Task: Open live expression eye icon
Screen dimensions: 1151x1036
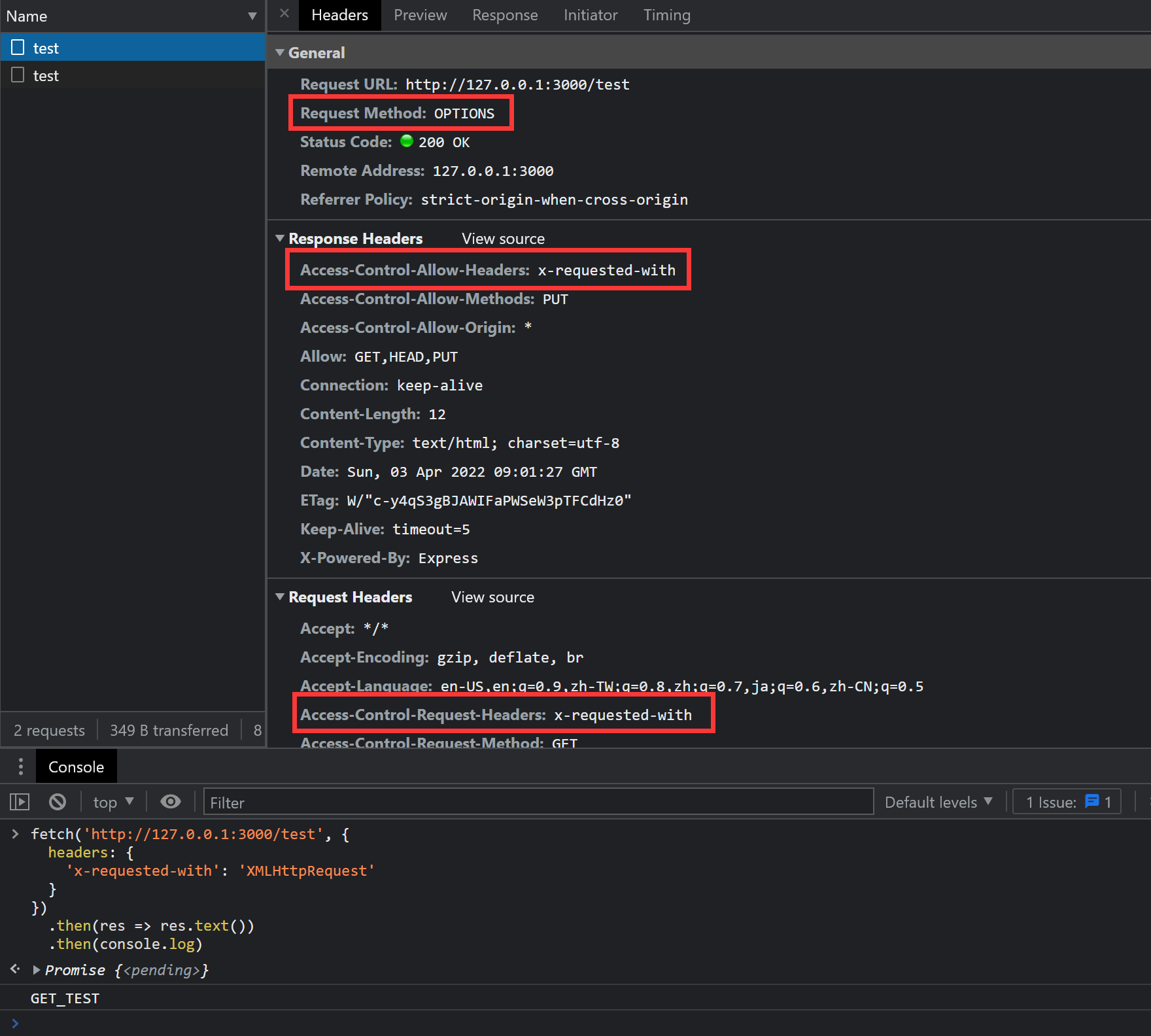Action: (171, 802)
